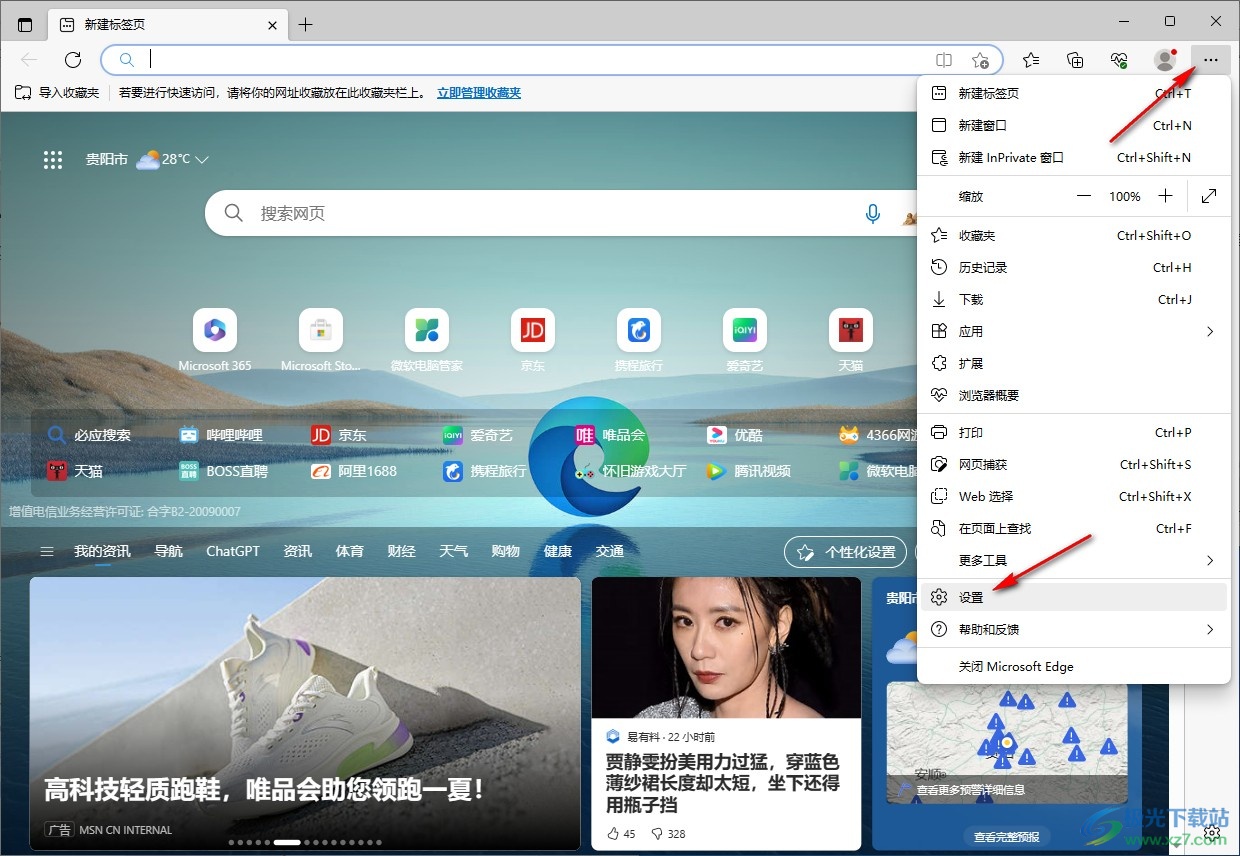This screenshot has width=1240, height=856.
Task: Click the 阿里1688 quick link
Action: 354,470
